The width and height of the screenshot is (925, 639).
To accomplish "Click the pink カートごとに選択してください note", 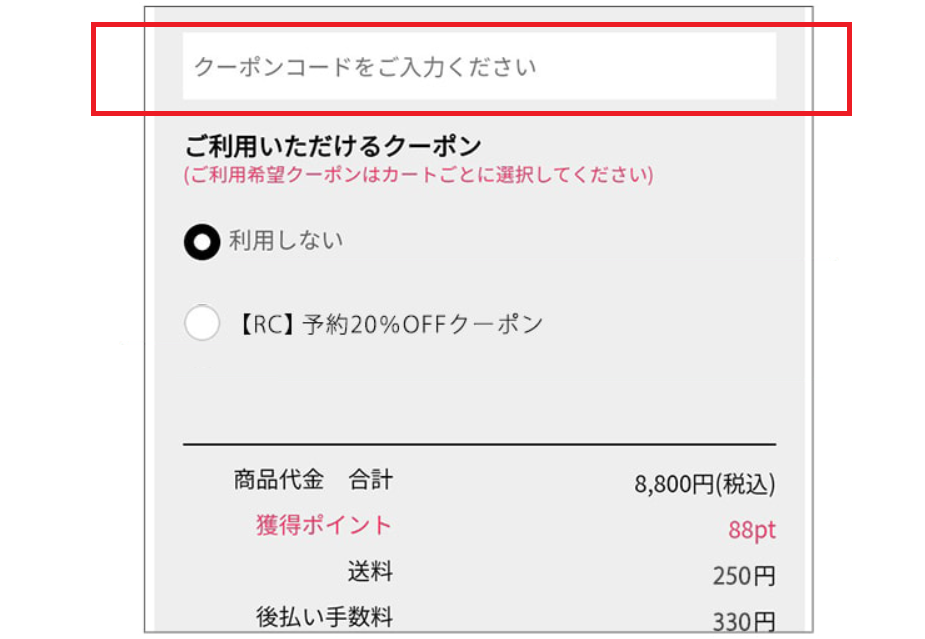I will (418, 176).
